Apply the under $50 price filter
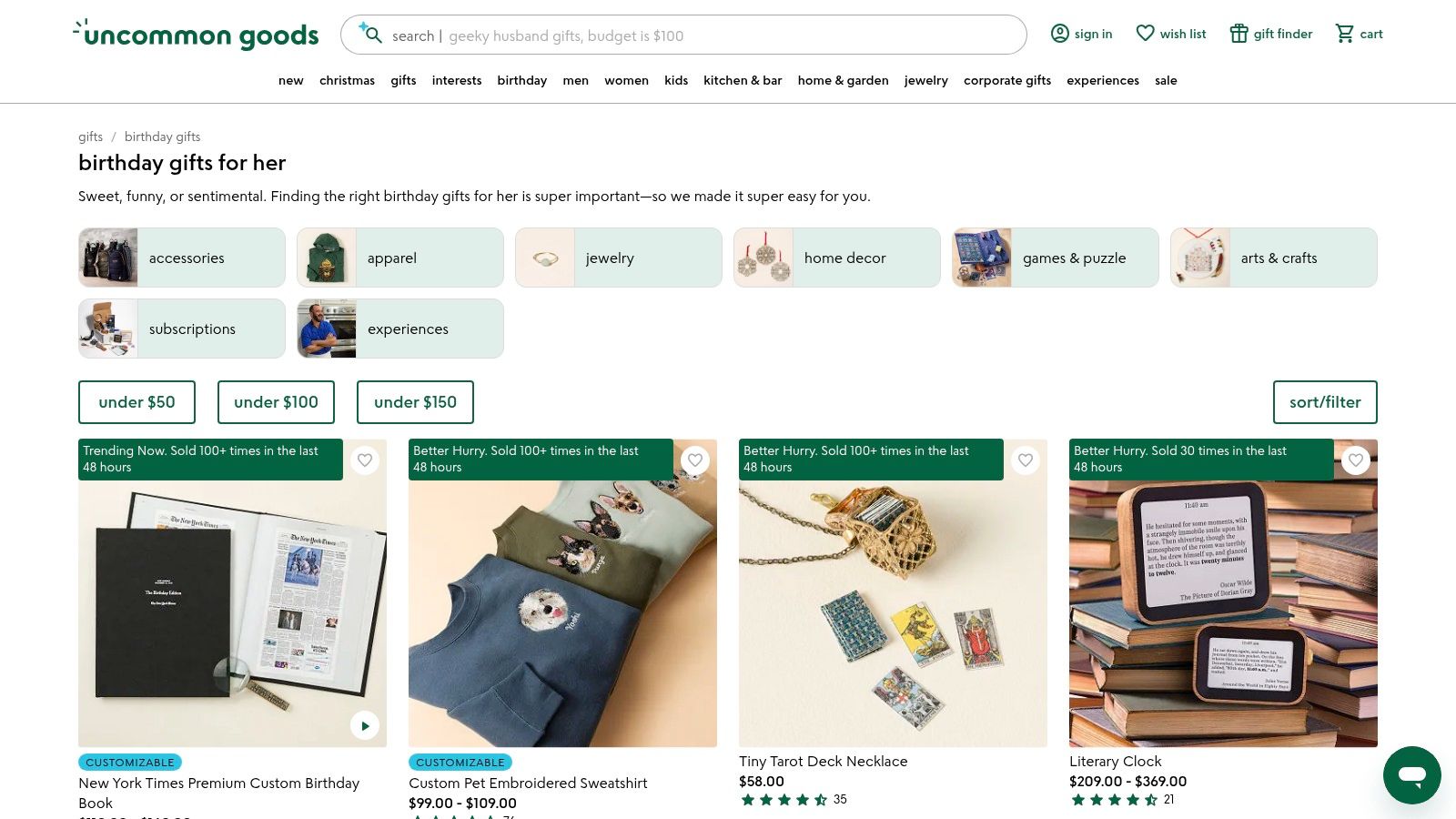1456x819 pixels. tap(136, 401)
